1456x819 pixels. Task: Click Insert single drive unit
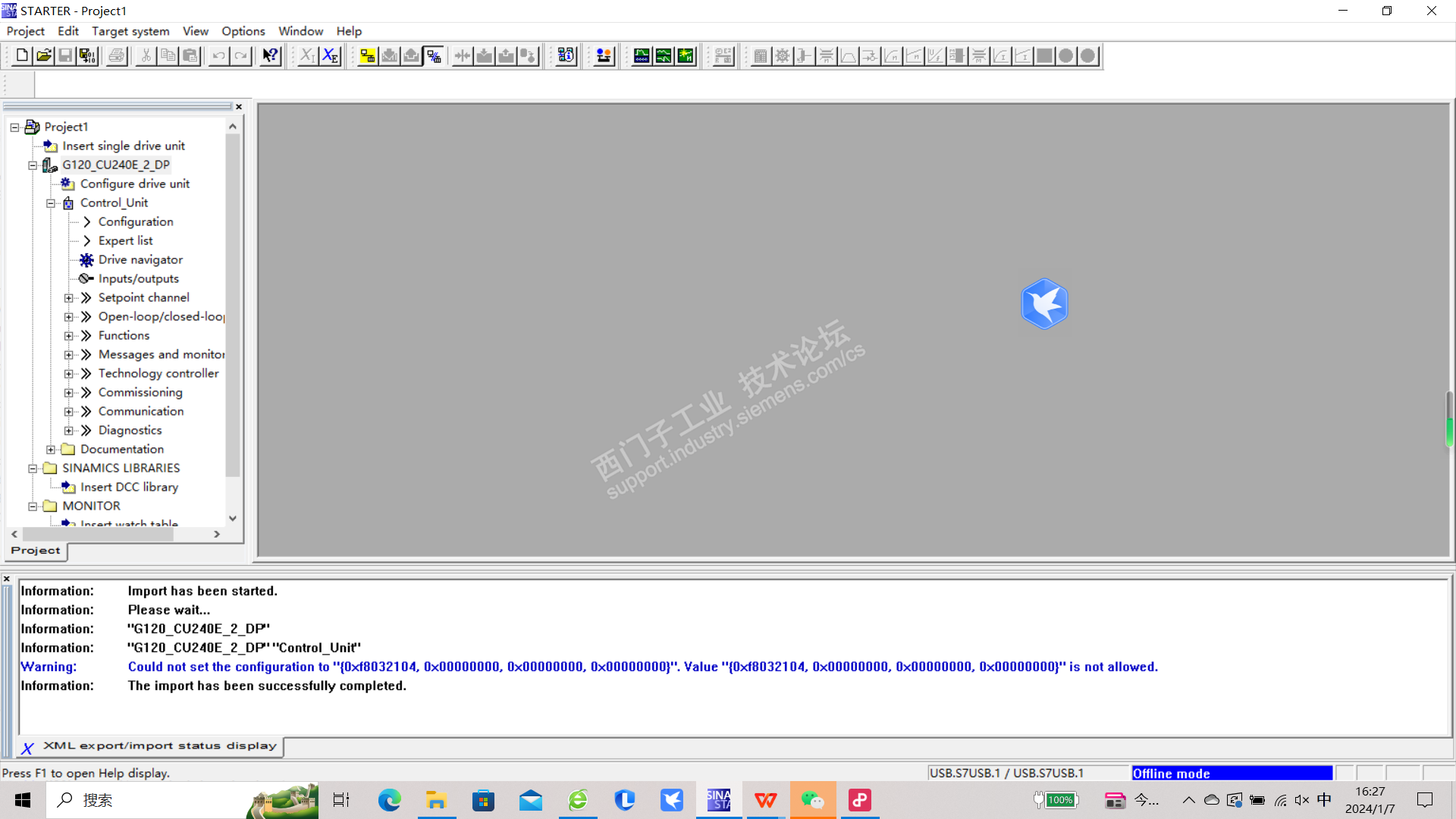click(x=123, y=146)
